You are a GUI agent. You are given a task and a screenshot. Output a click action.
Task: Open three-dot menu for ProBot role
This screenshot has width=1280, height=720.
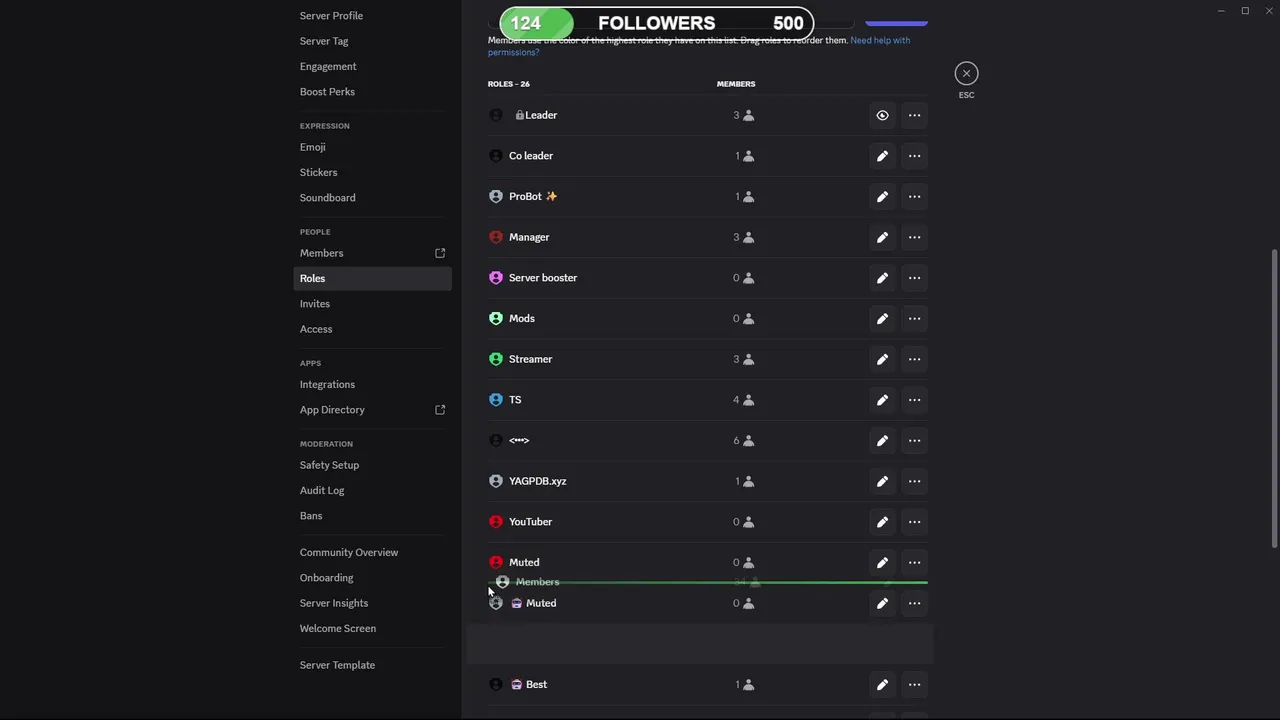tap(914, 197)
